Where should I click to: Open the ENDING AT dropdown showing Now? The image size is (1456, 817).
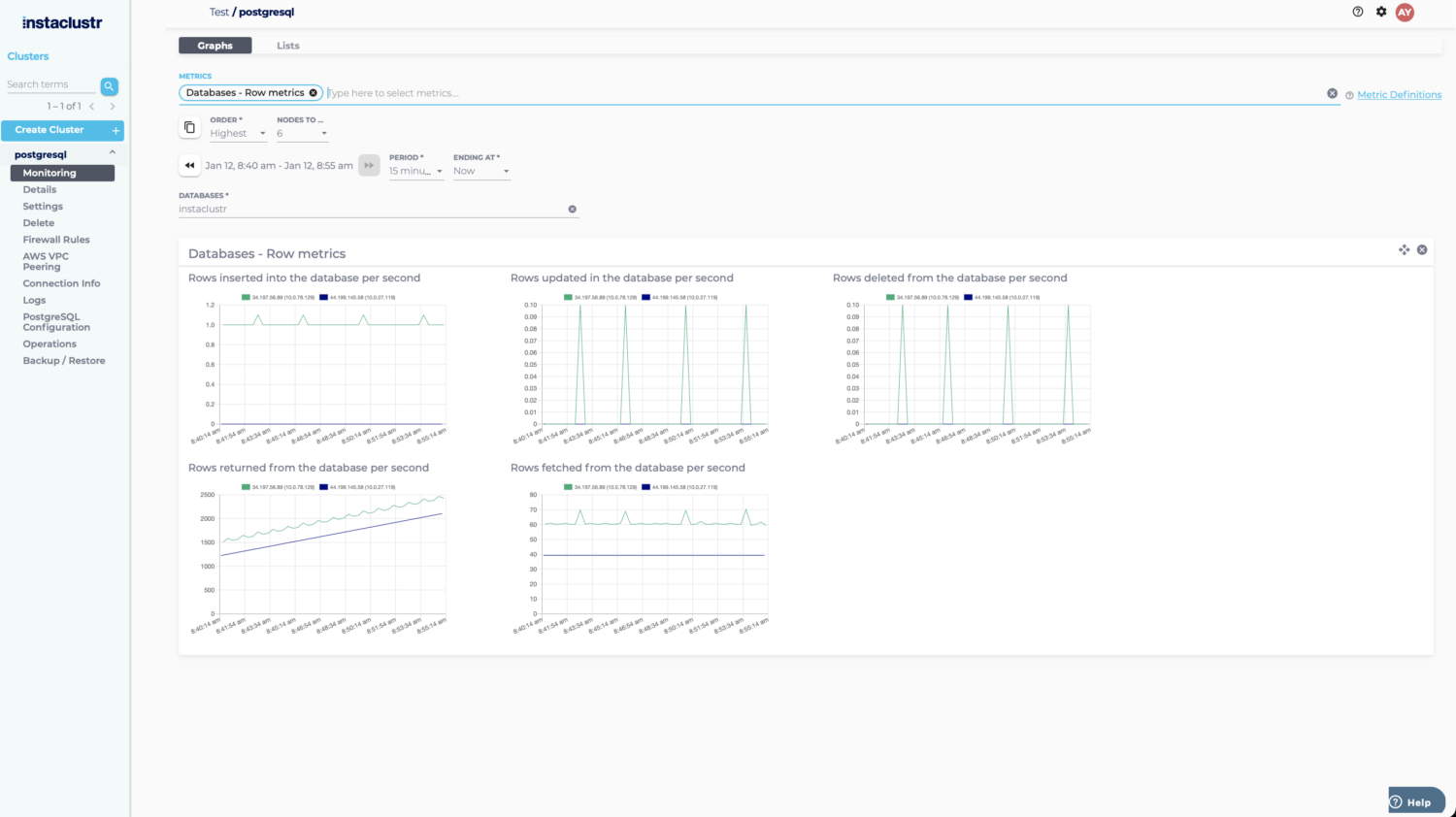click(480, 170)
